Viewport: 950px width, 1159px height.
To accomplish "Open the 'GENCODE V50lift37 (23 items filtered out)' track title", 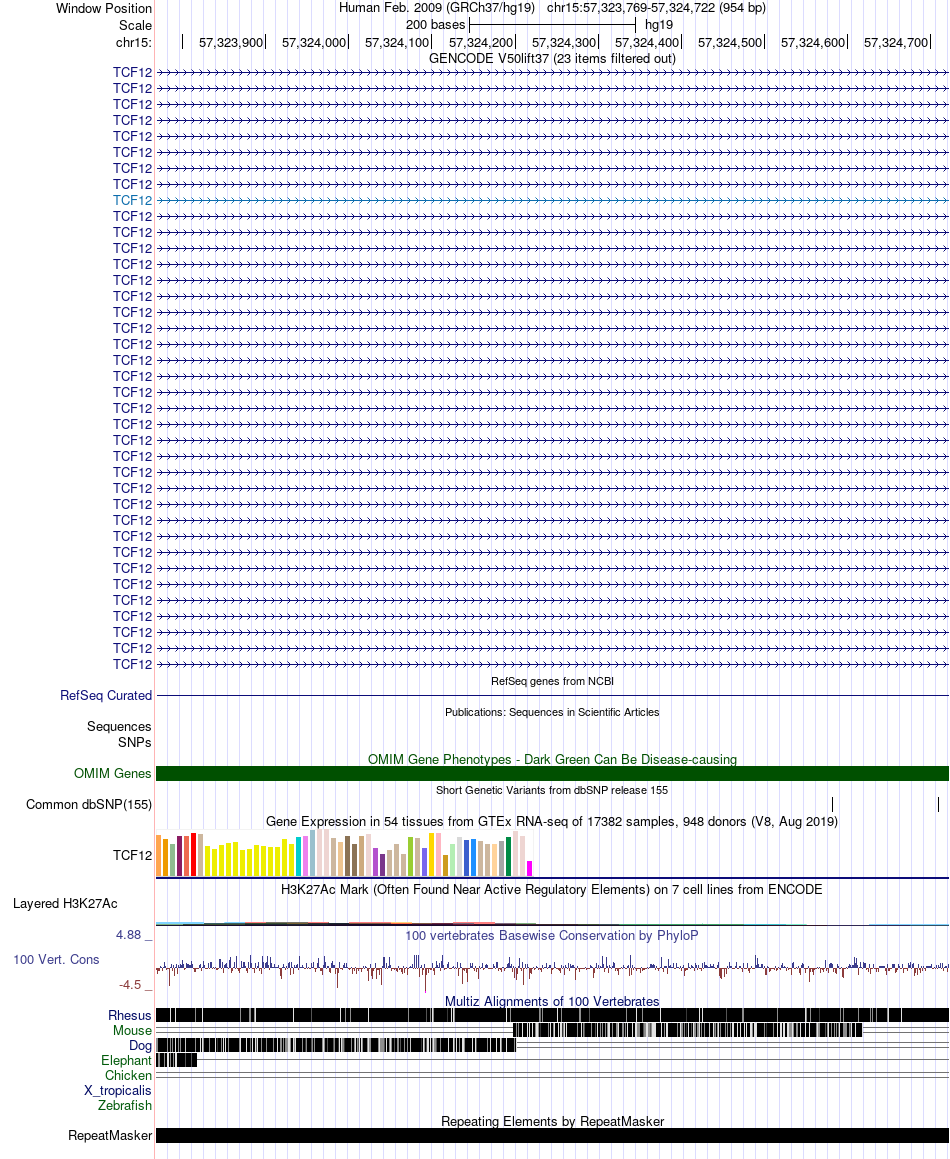I will tap(552, 58).
